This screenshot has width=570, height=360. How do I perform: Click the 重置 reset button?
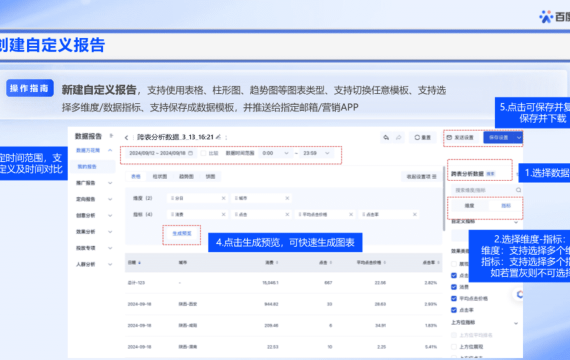click(x=422, y=137)
